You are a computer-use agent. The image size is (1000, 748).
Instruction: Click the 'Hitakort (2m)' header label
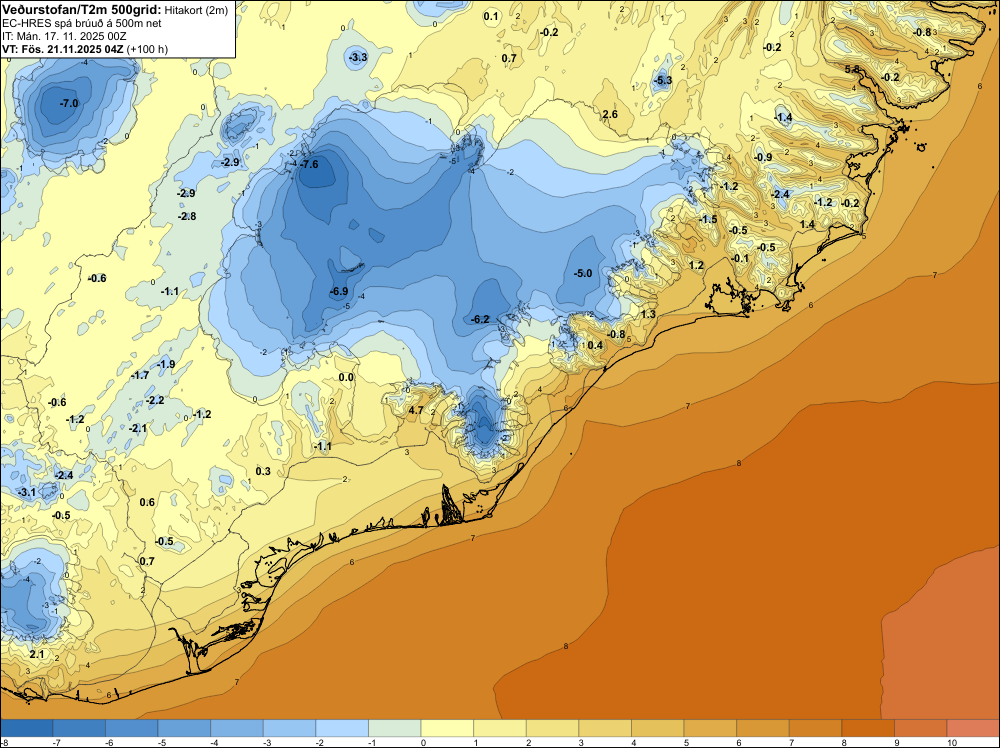[x=196, y=10]
